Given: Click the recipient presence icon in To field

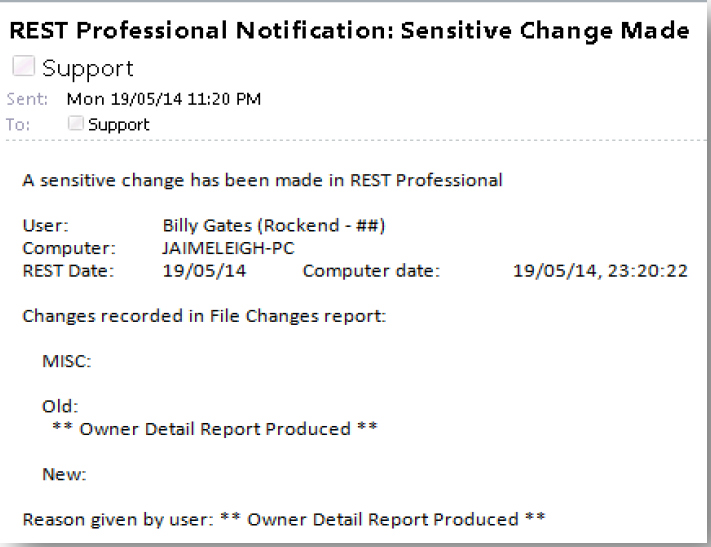Looking at the screenshot, I should coord(75,123).
